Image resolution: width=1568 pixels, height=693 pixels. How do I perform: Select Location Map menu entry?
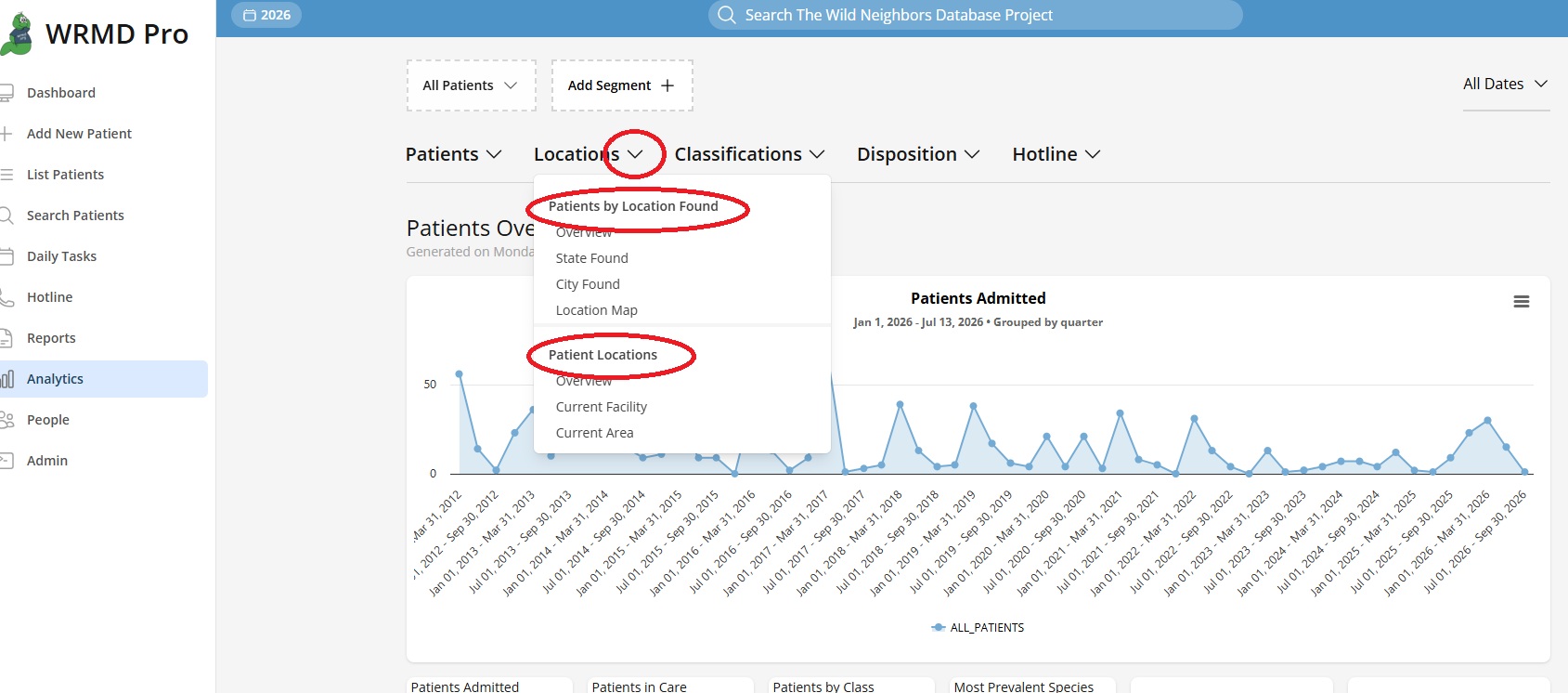click(x=597, y=310)
